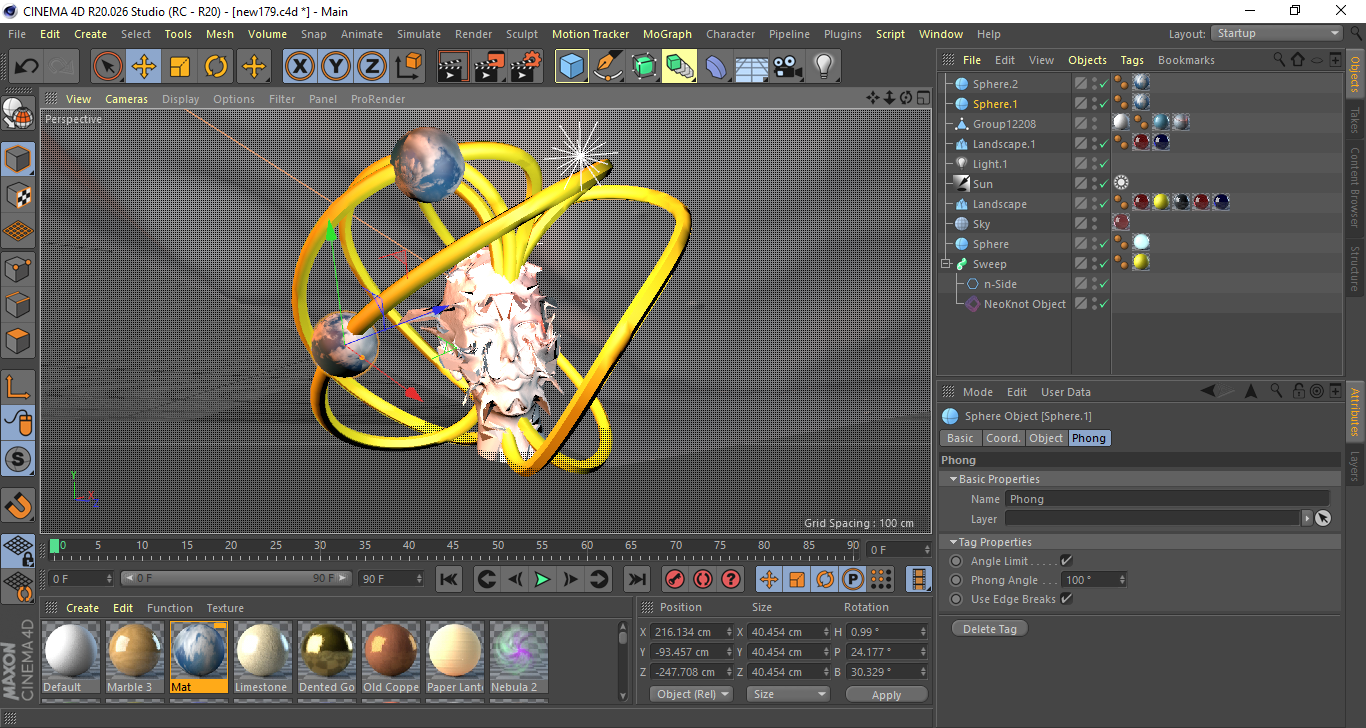Viewport: 1366px width, 728px height.
Task: Open viewport Cameras menu
Action: [x=127, y=99]
